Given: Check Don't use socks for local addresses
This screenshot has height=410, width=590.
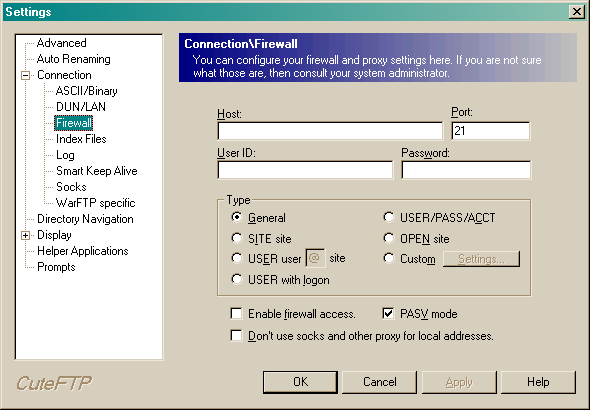Looking at the screenshot, I should click(236, 335).
